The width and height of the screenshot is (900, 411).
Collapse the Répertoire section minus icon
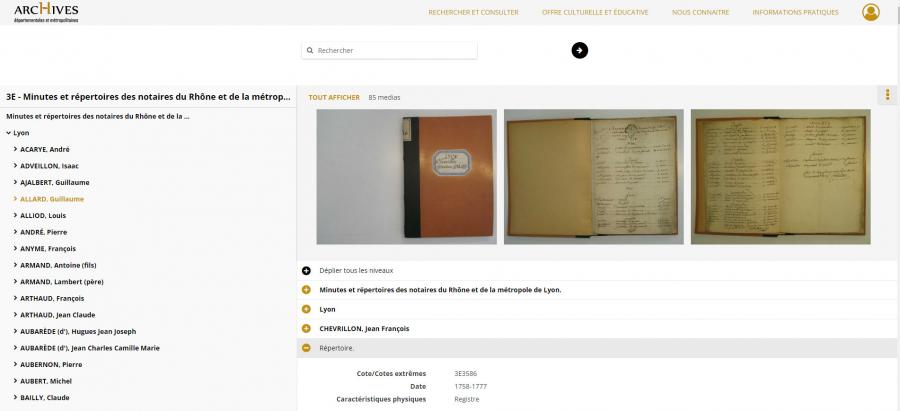(x=306, y=348)
